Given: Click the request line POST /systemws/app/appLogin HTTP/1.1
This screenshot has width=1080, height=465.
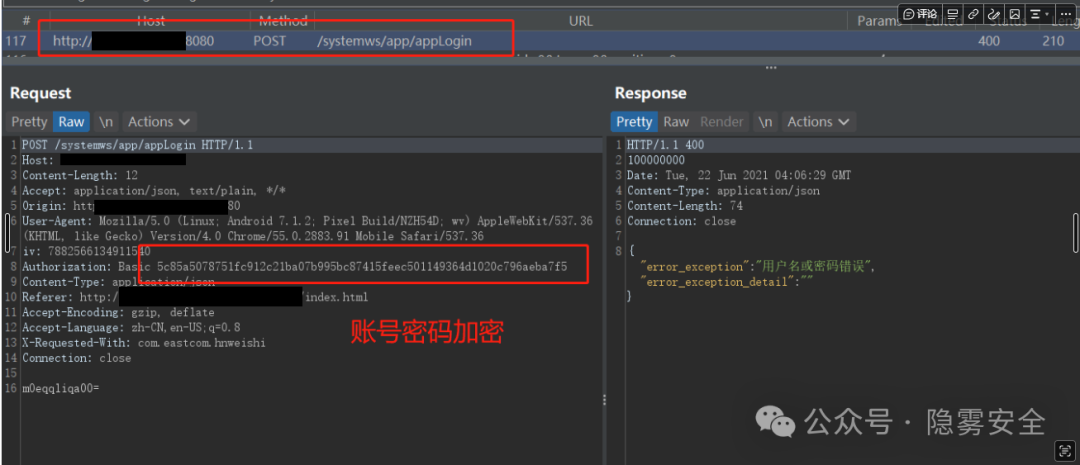Looking at the screenshot, I should (x=138, y=145).
